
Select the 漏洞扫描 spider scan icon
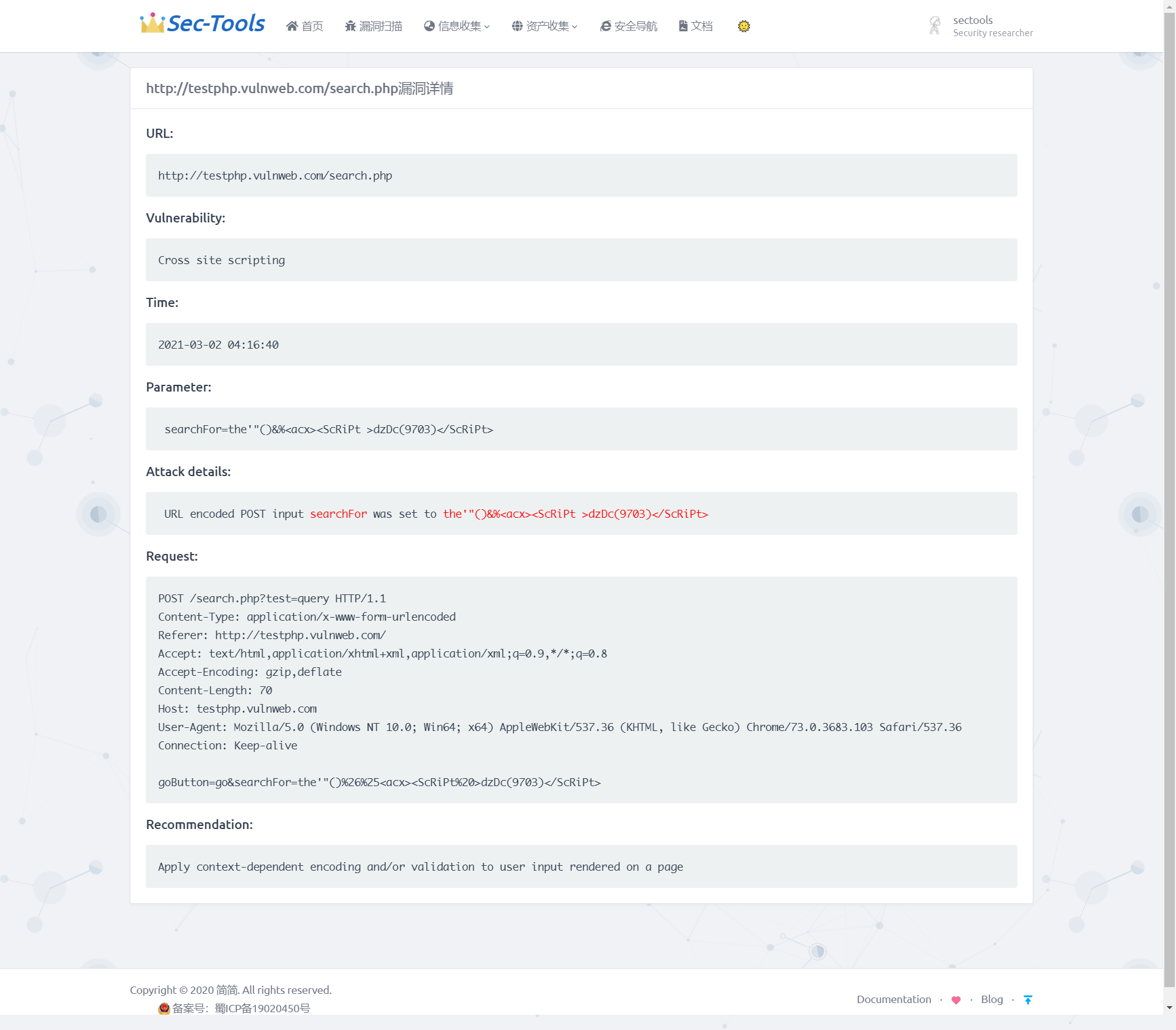point(350,26)
